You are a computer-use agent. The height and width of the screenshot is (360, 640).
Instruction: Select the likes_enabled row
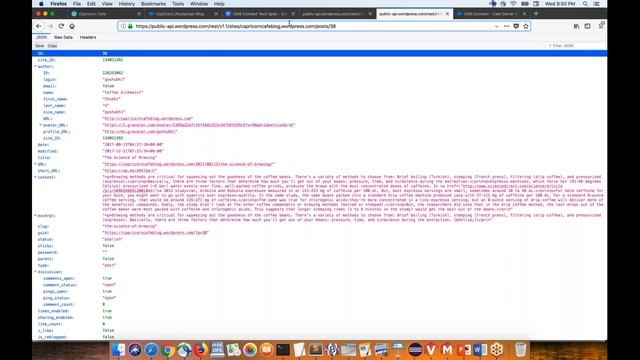click(x=320, y=311)
